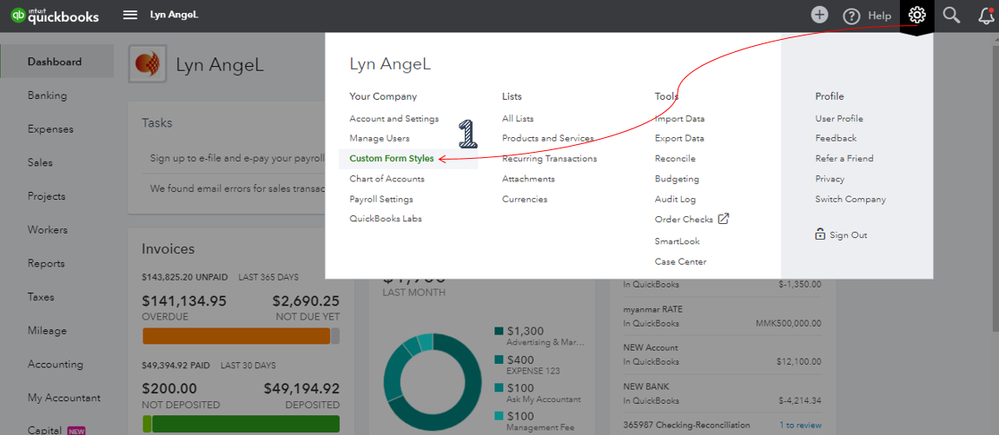Open Reports in sidebar
The image size is (999, 435).
tap(46, 264)
